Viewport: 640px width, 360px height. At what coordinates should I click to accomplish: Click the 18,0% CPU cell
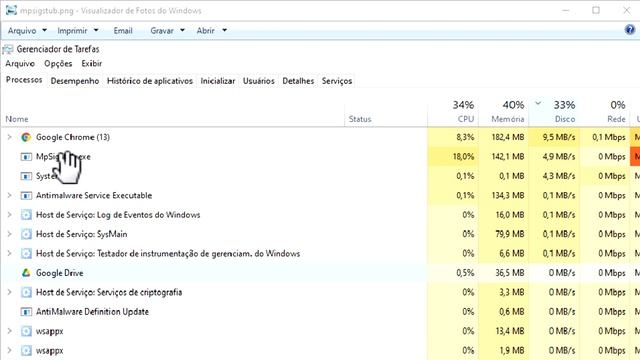453,157
